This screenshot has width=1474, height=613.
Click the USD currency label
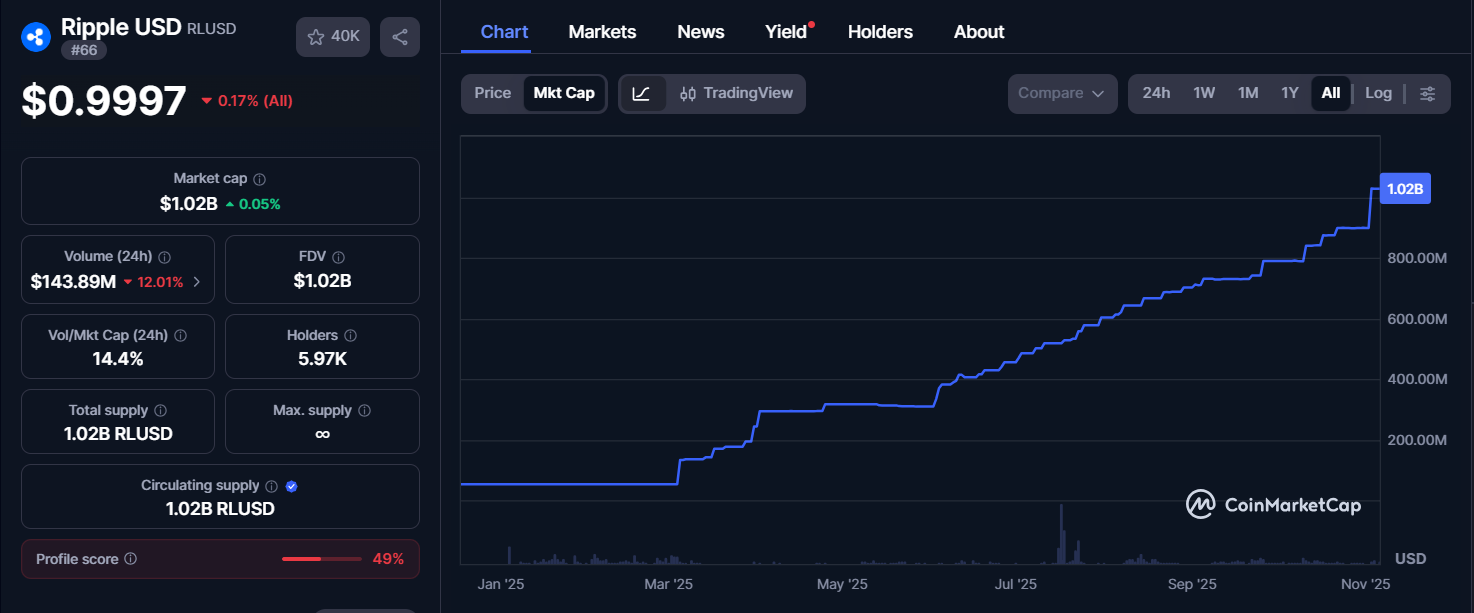point(1410,558)
